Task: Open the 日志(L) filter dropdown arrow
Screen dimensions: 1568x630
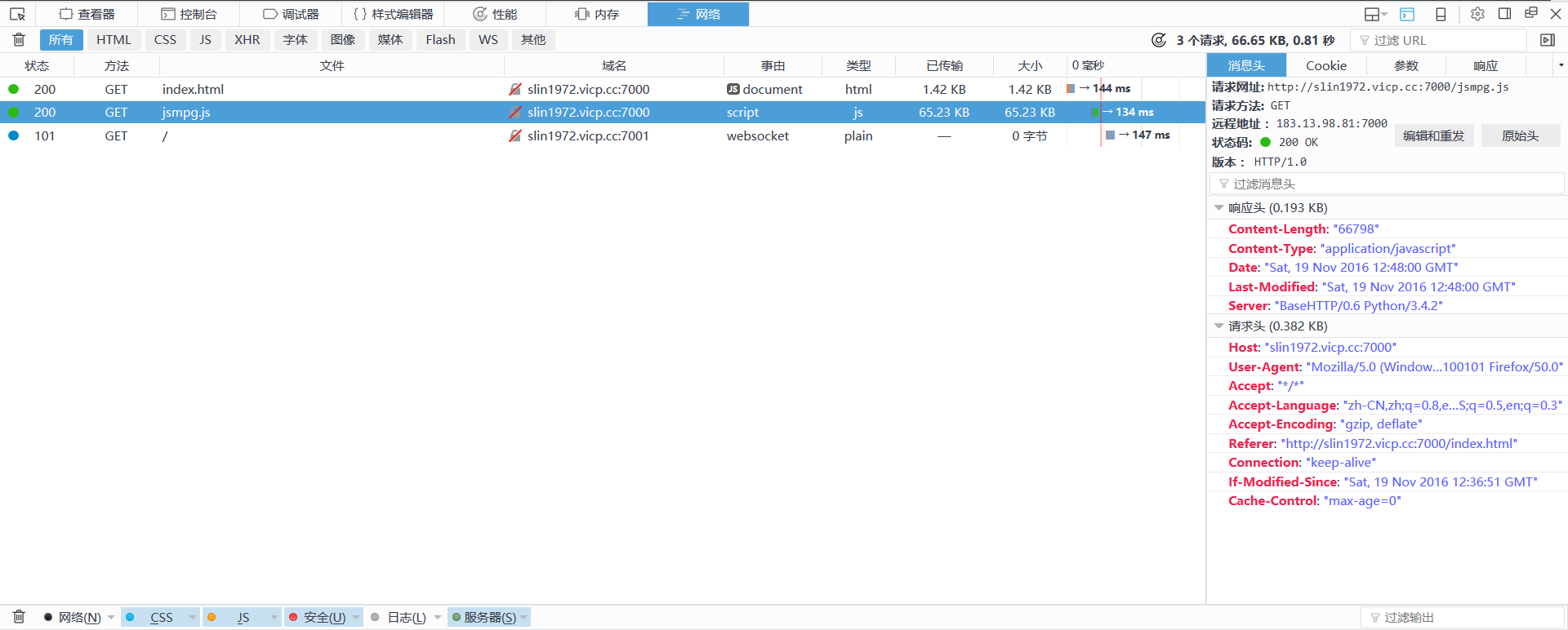Action: point(438,617)
